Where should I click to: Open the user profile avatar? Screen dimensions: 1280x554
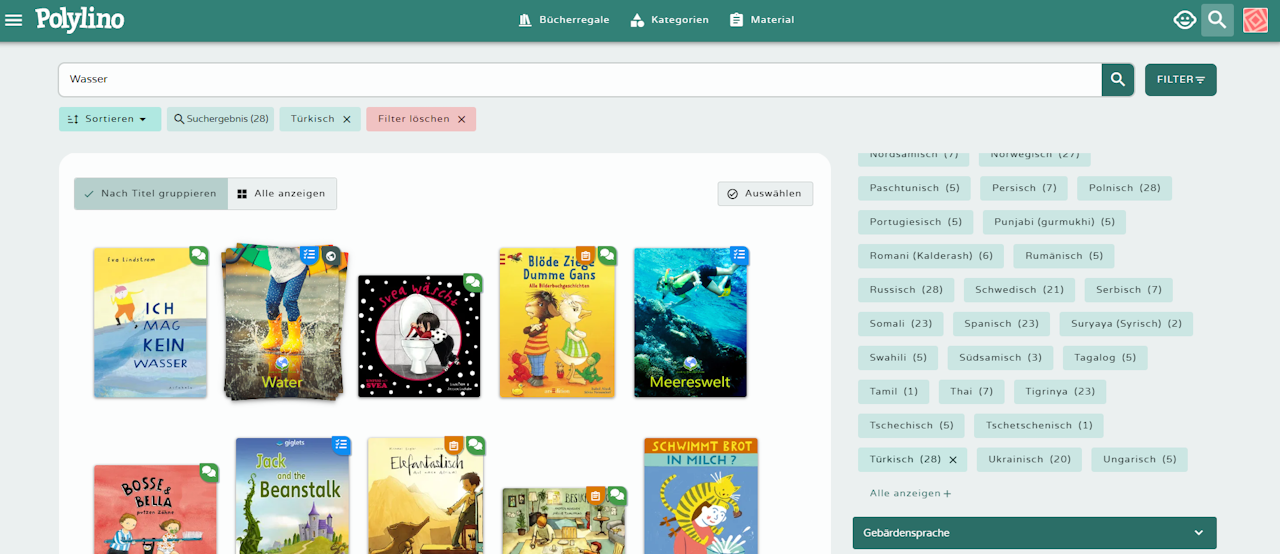pyautogui.click(x=1255, y=20)
